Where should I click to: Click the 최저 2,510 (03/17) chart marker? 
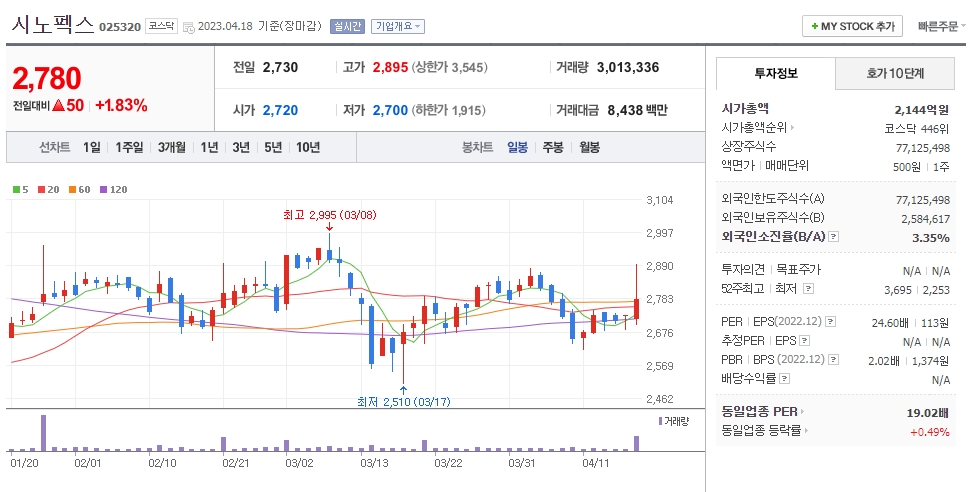tap(403, 402)
